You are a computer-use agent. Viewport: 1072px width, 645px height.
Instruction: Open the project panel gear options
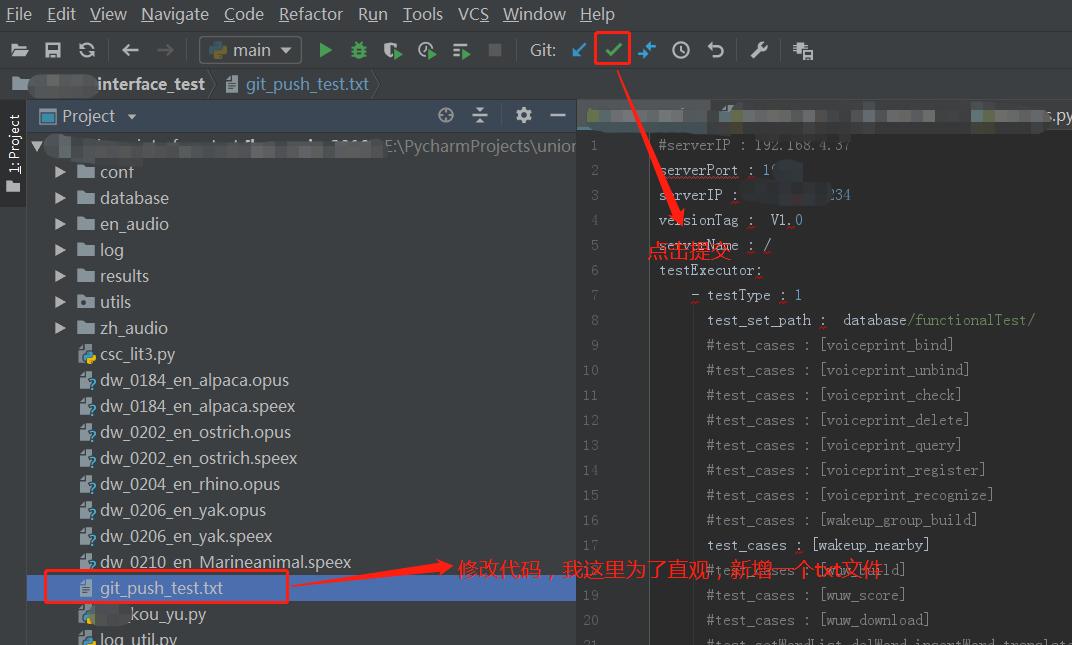[x=524, y=116]
